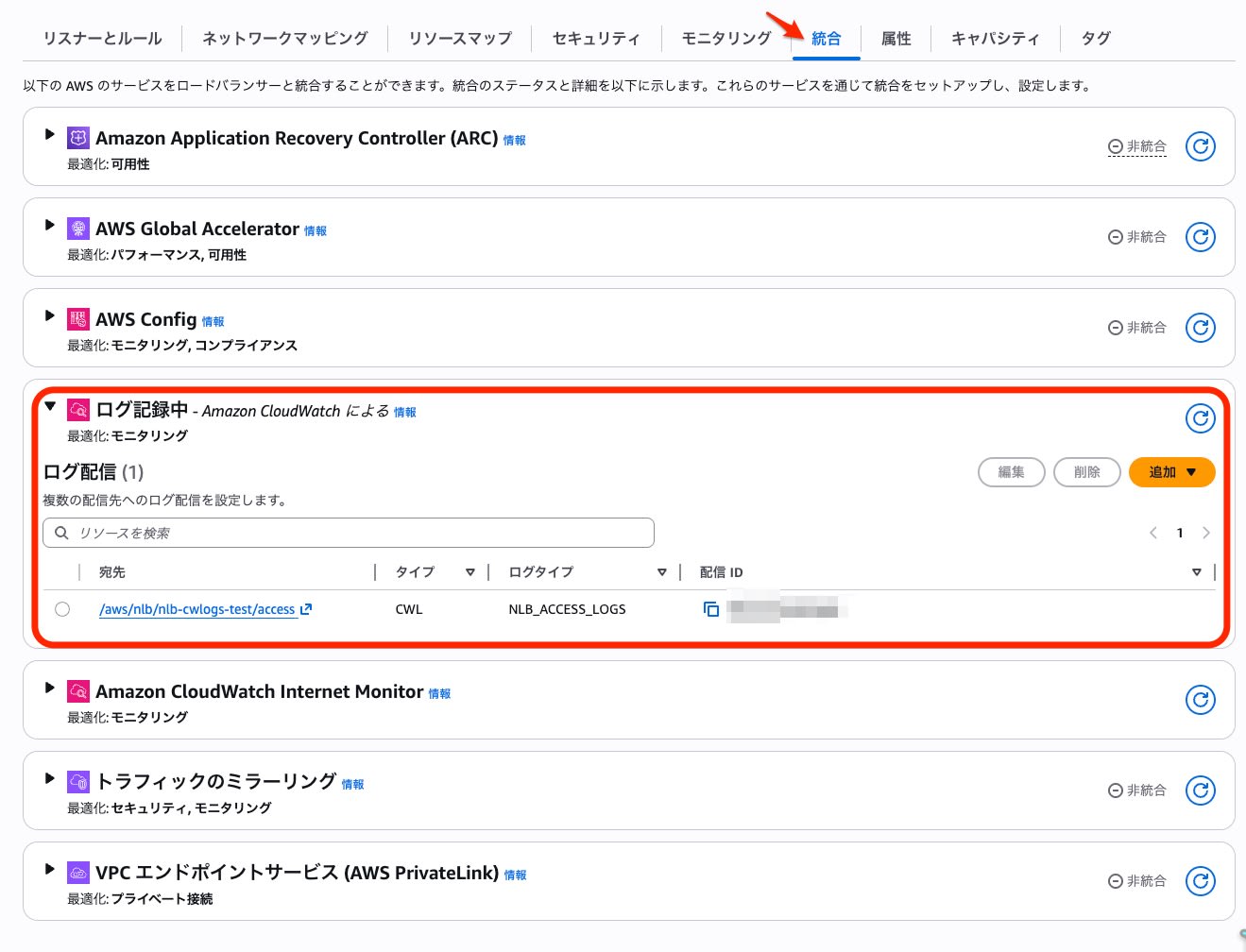Image resolution: width=1246 pixels, height=952 pixels.
Task: Select the /aws/nlb/nlb-cwlogs-test/access row radio button
Action: [62, 609]
